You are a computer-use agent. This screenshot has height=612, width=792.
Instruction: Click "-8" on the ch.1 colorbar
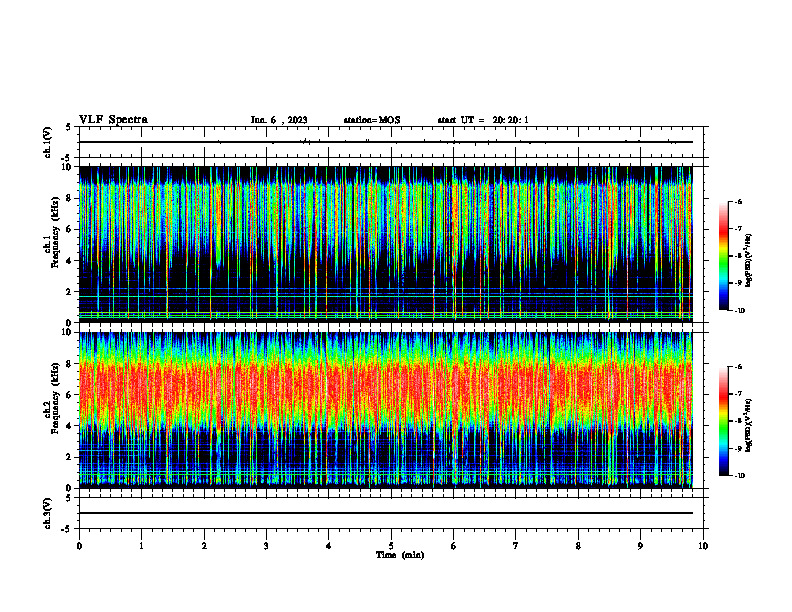click(x=738, y=256)
